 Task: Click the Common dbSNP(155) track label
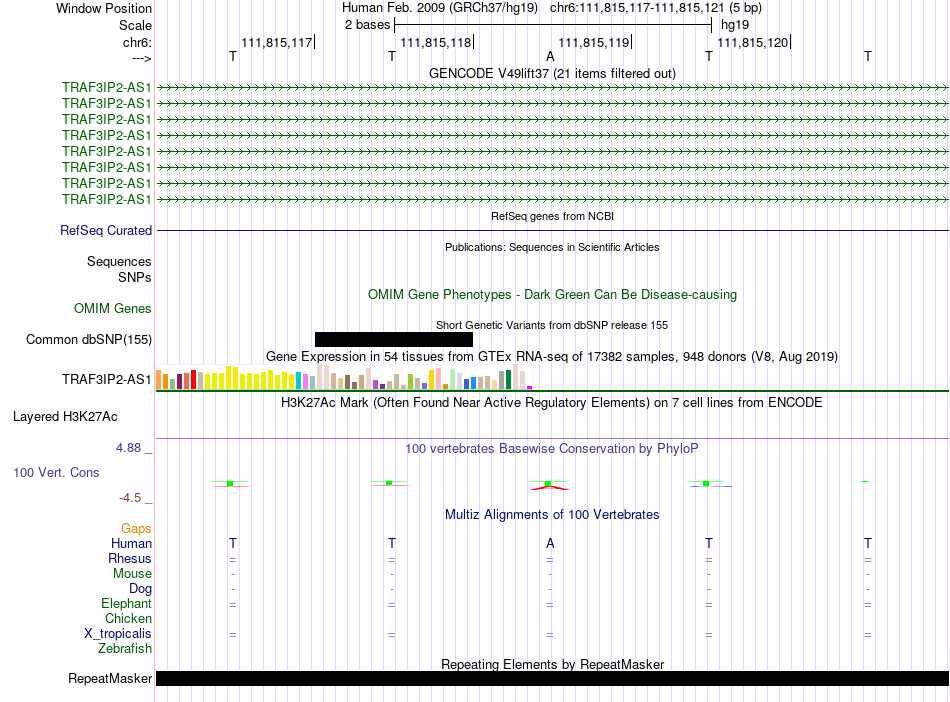click(x=89, y=339)
